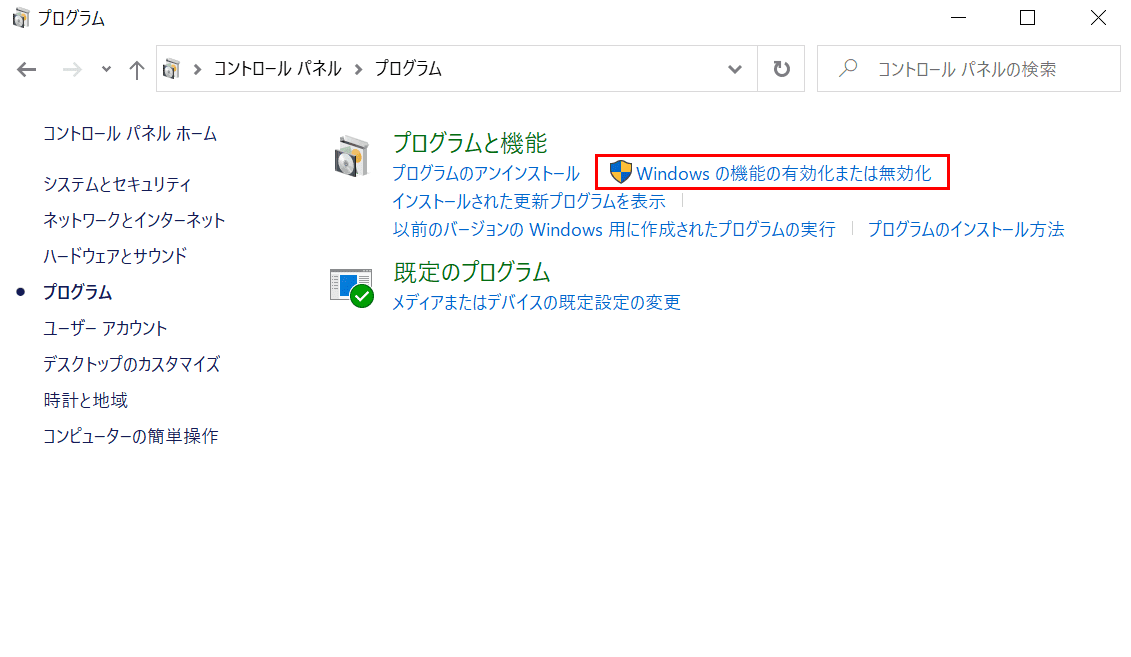Open 時計と地域 category
The width and height of the screenshot is (1131, 657).
[85, 400]
